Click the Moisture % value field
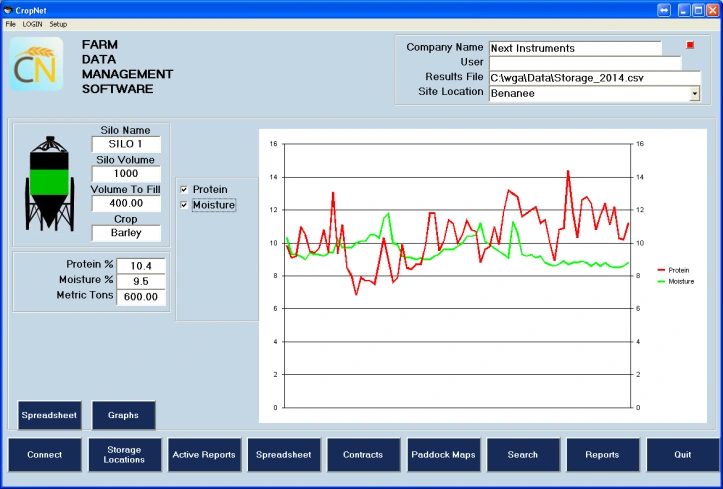Viewport: 723px width, 489px height. point(141,281)
